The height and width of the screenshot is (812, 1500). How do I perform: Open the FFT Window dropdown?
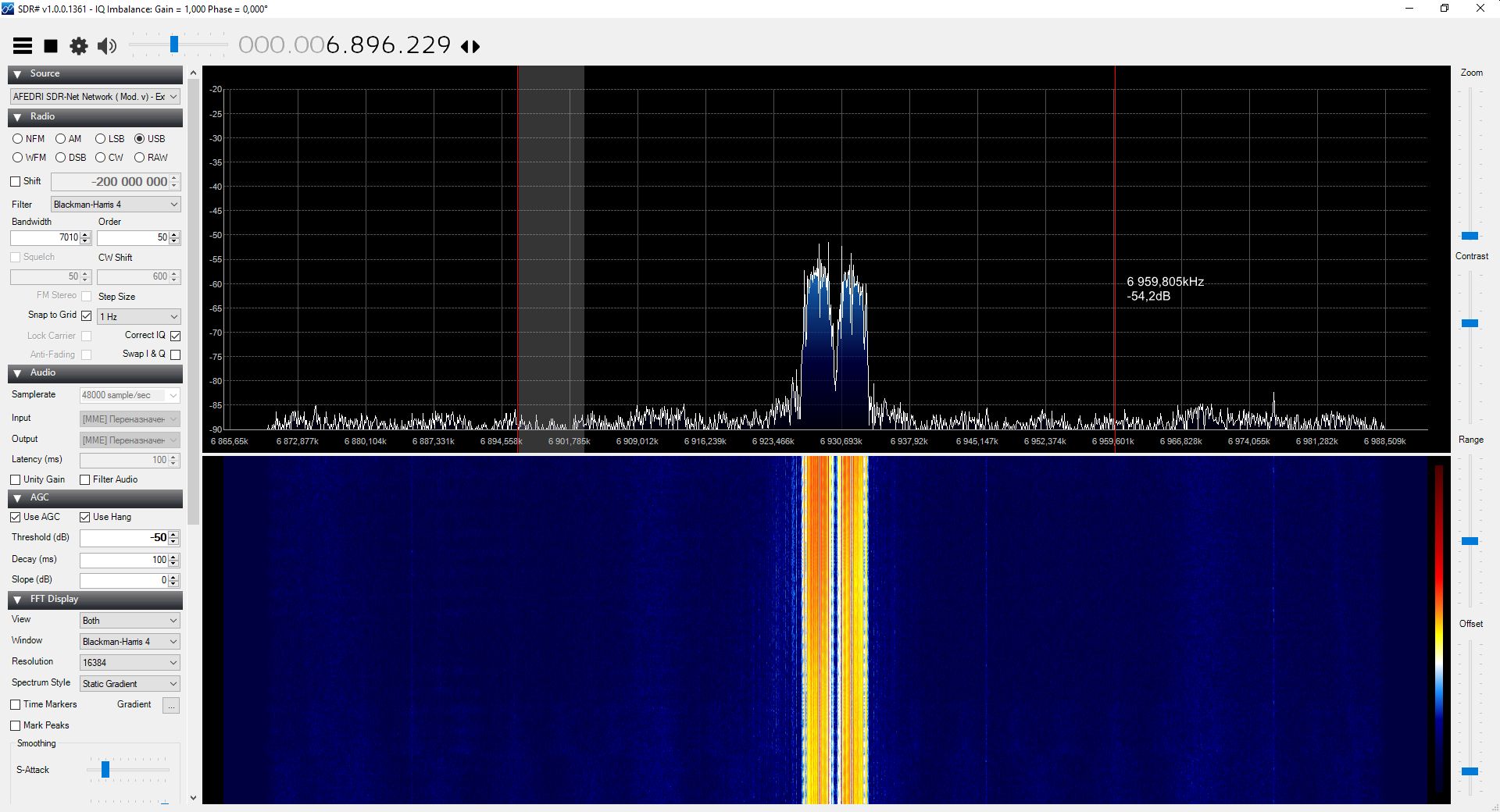[x=130, y=642]
